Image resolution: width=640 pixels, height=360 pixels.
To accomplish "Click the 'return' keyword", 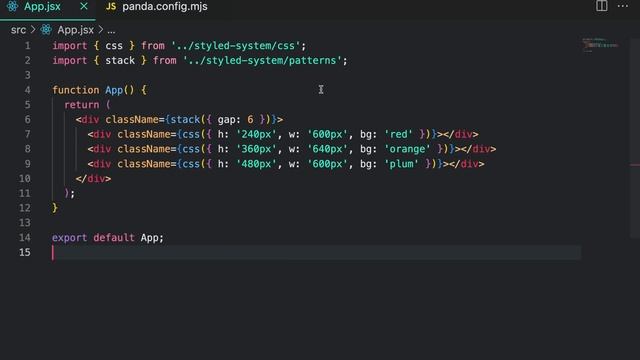I will point(82,105).
